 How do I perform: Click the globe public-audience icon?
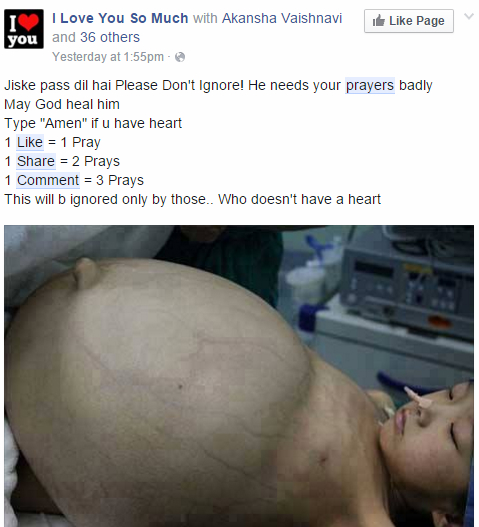pyautogui.click(x=180, y=57)
